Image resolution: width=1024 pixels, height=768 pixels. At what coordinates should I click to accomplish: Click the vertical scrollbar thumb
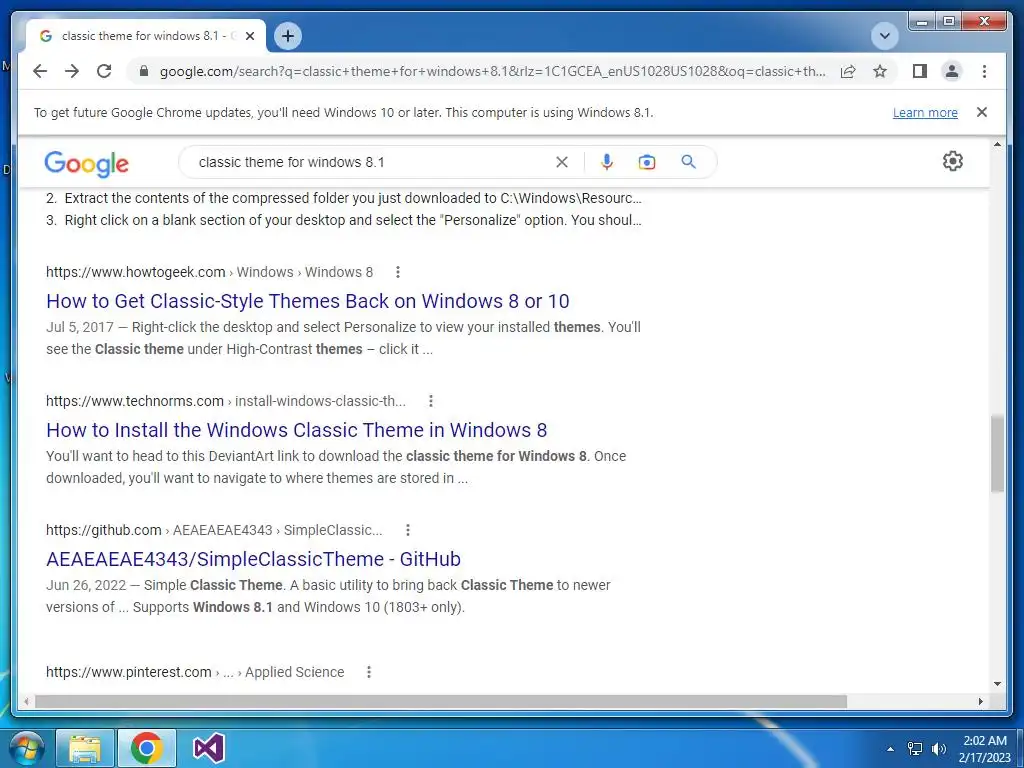(997, 454)
